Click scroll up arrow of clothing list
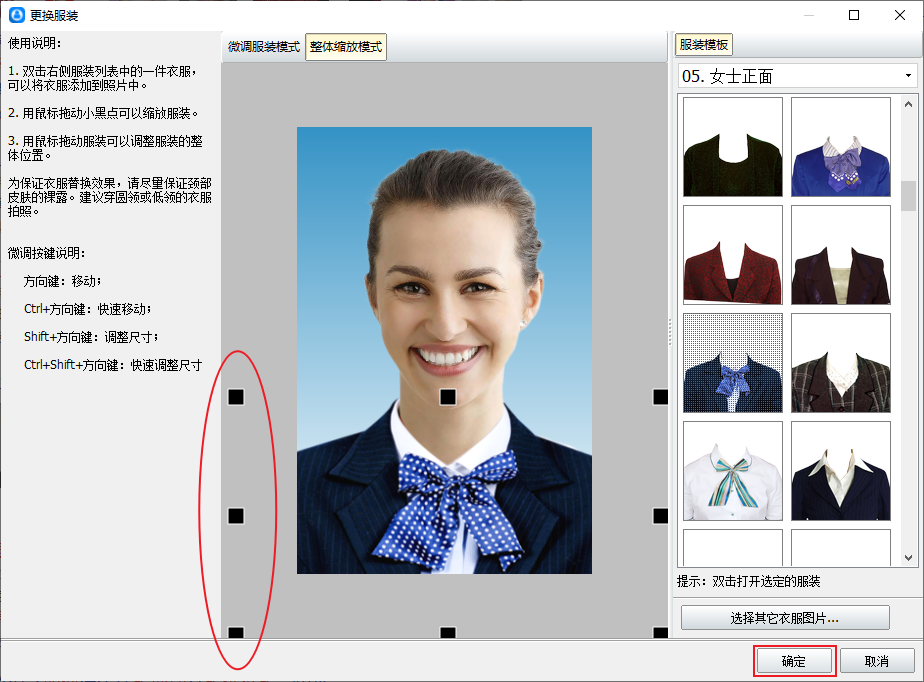 click(x=908, y=104)
